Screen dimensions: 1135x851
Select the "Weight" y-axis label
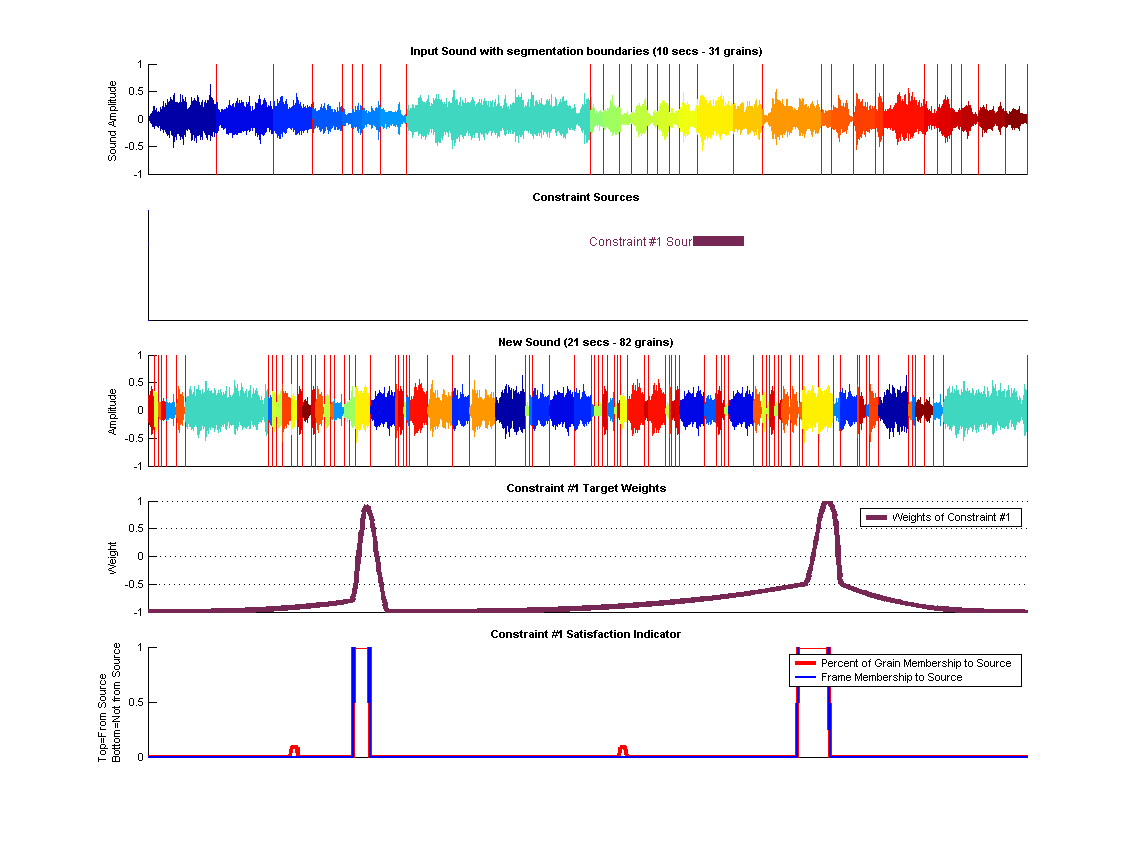tap(113, 556)
